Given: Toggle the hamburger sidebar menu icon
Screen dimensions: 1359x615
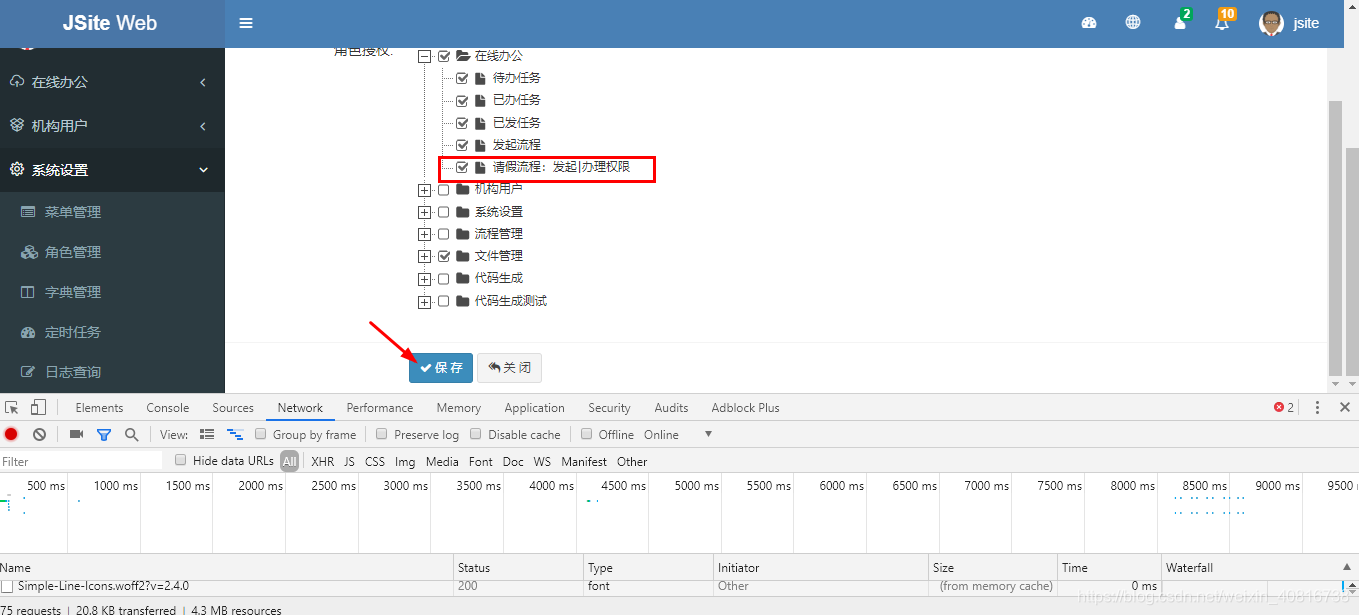Looking at the screenshot, I should click(x=246, y=23).
